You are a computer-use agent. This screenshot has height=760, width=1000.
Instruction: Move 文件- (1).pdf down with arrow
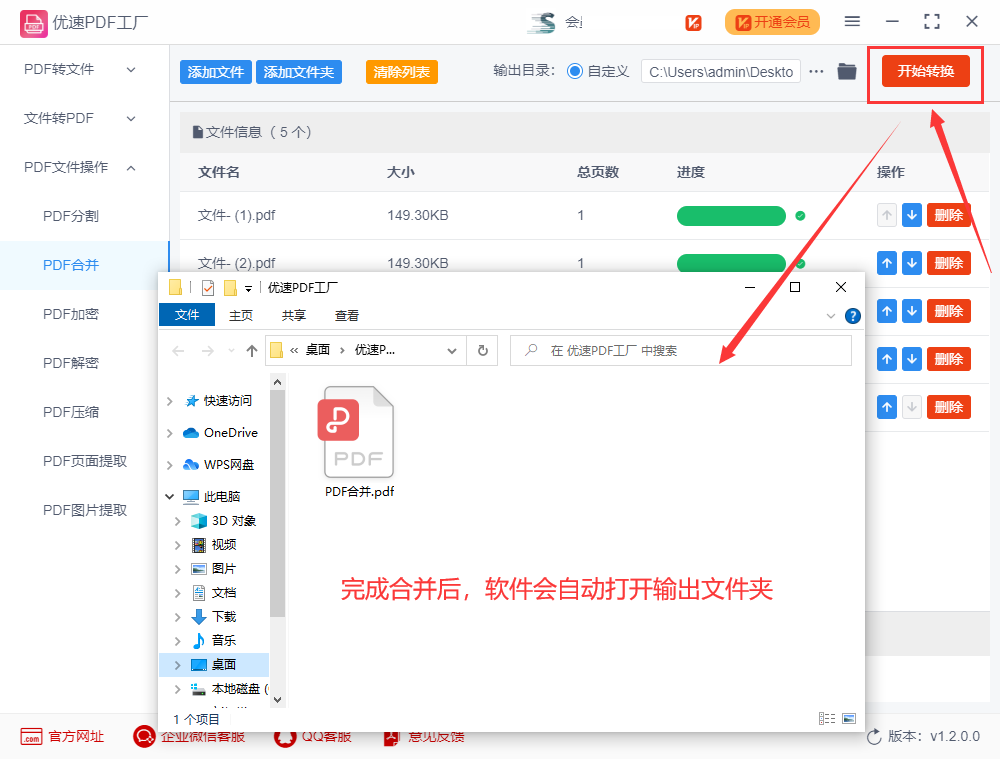click(x=912, y=216)
